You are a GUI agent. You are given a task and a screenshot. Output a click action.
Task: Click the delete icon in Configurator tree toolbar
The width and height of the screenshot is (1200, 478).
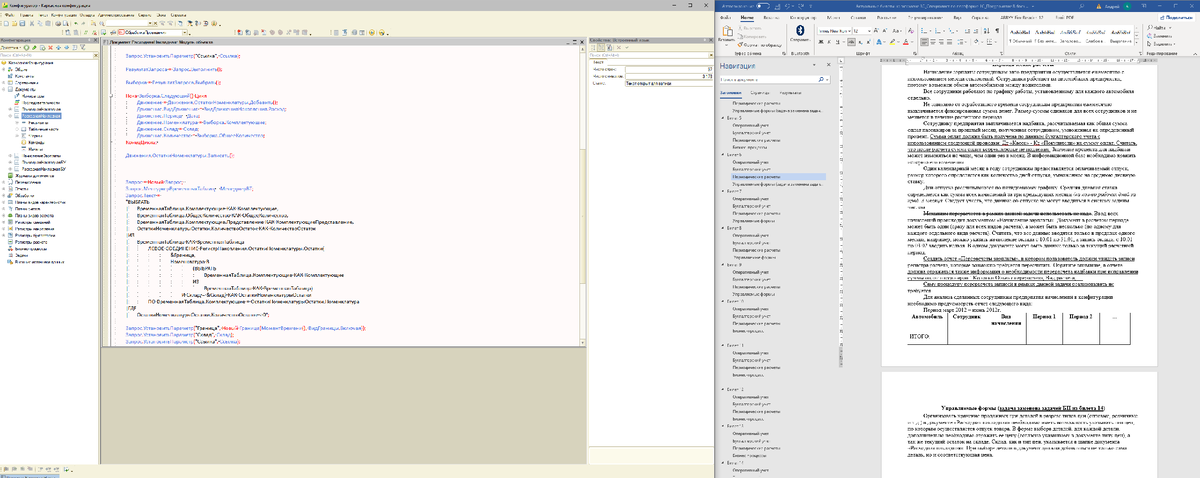[50, 48]
